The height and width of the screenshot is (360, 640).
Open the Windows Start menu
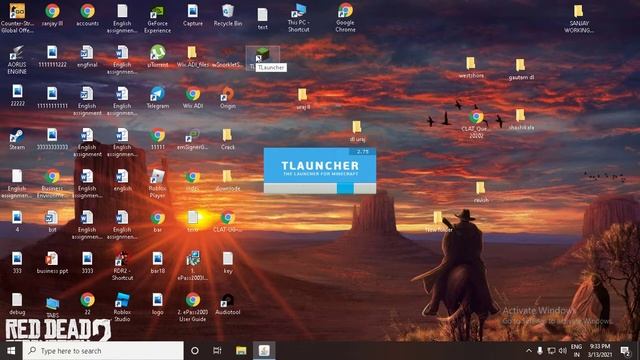11,351
